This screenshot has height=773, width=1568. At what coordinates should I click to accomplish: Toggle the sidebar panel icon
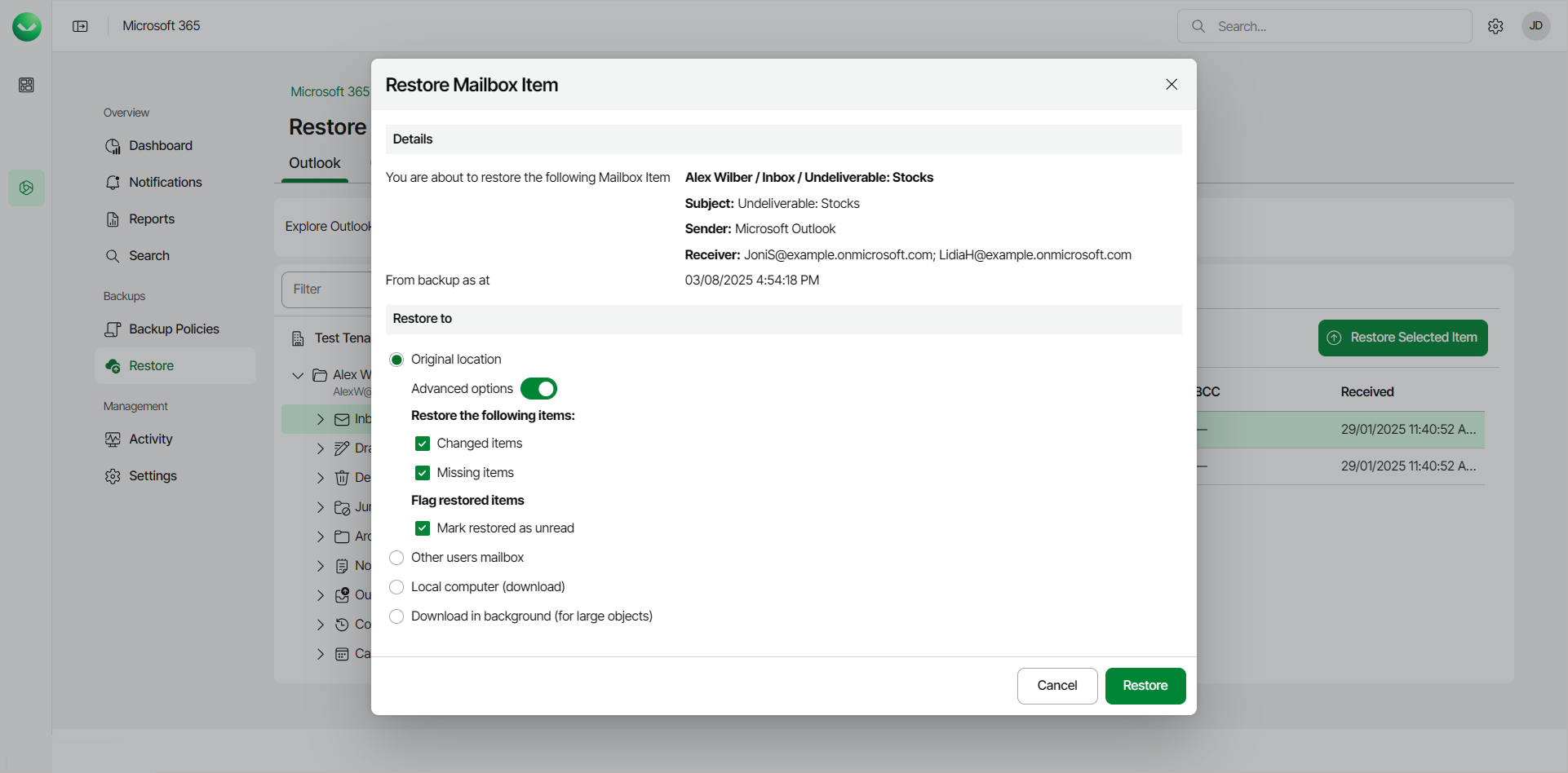click(80, 26)
